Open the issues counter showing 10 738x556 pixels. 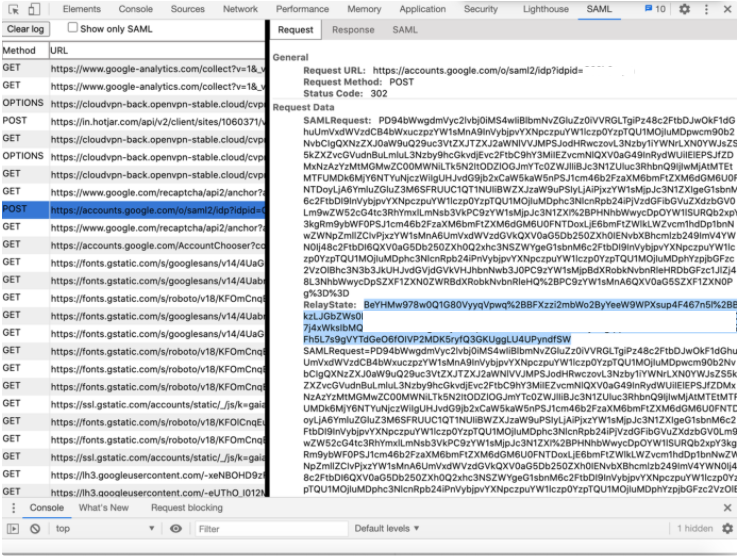(655, 8)
